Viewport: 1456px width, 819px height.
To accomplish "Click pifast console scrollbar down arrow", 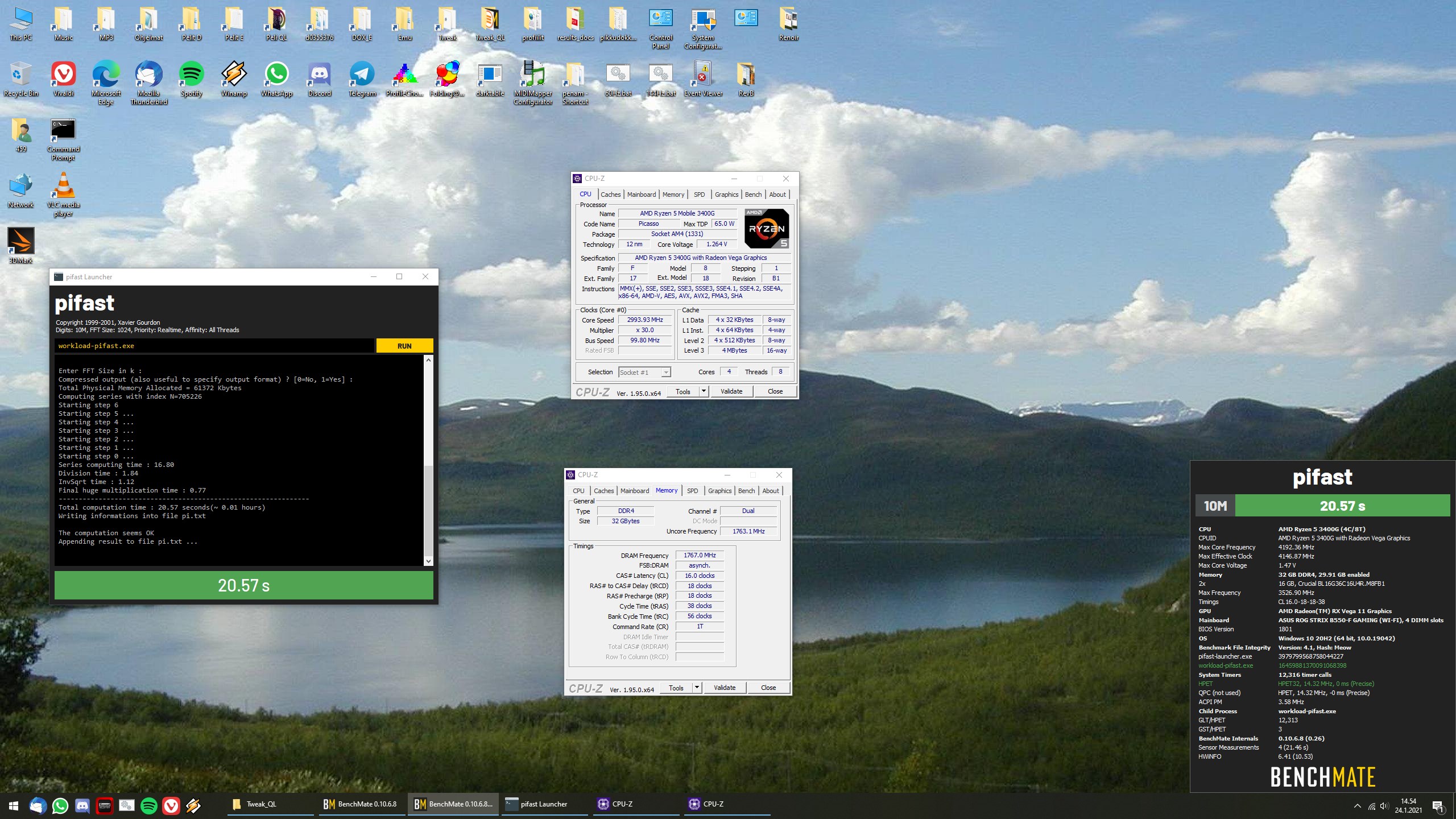I will pyautogui.click(x=428, y=561).
